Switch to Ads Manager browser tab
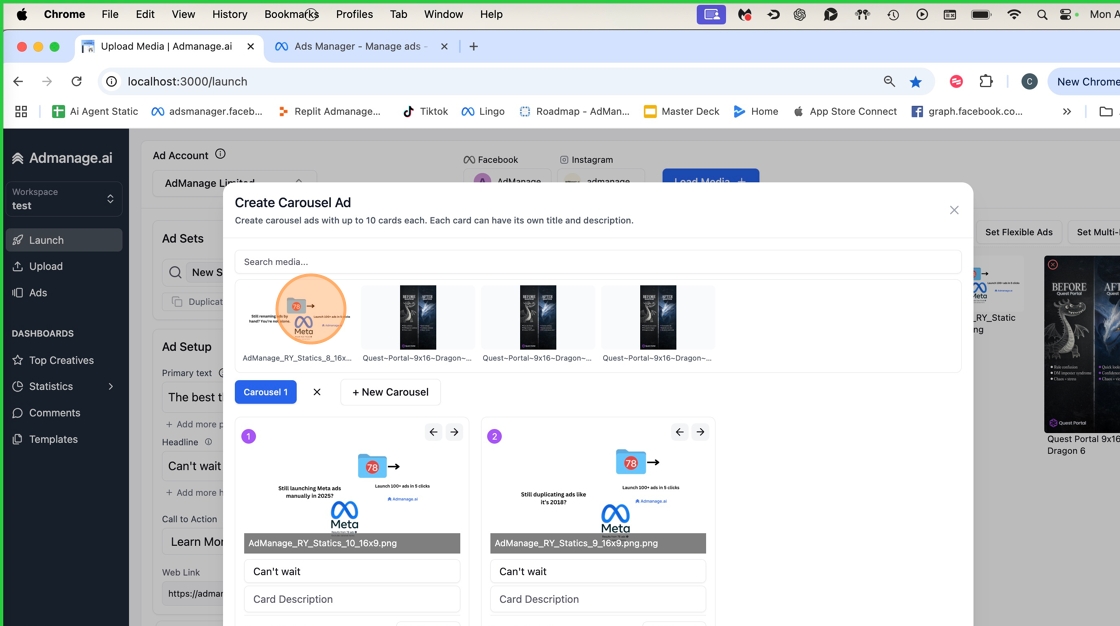This screenshot has height=626, width=1120. [x=361, y=46]
